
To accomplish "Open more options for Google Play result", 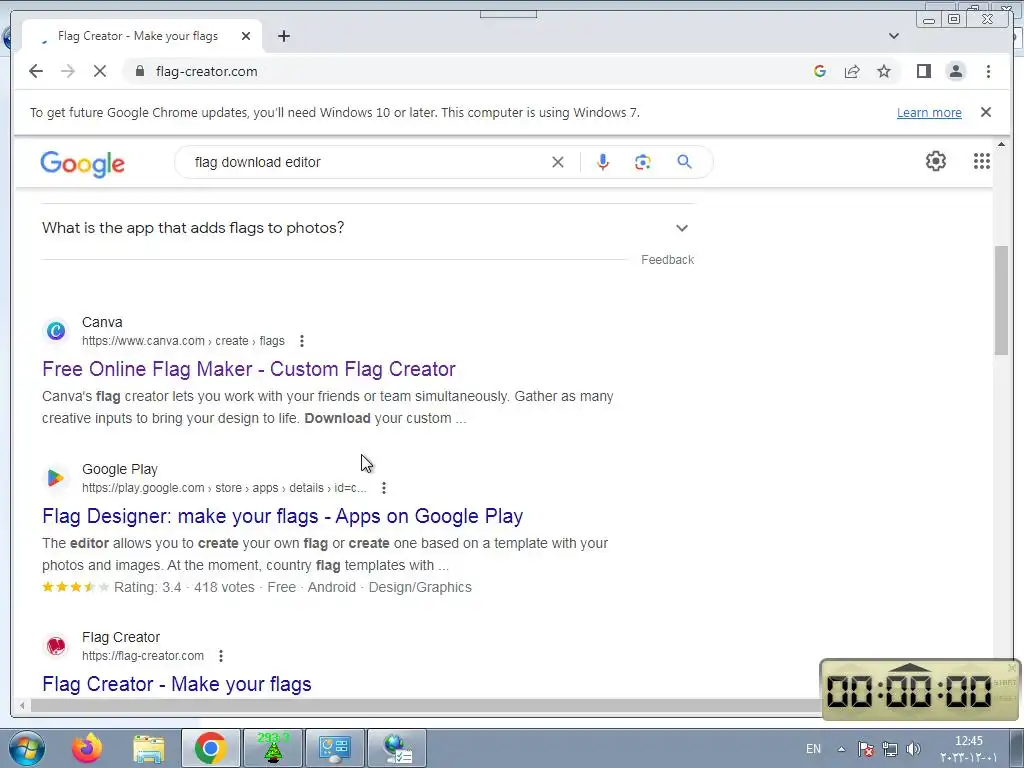I will click(x=384, y=488).
